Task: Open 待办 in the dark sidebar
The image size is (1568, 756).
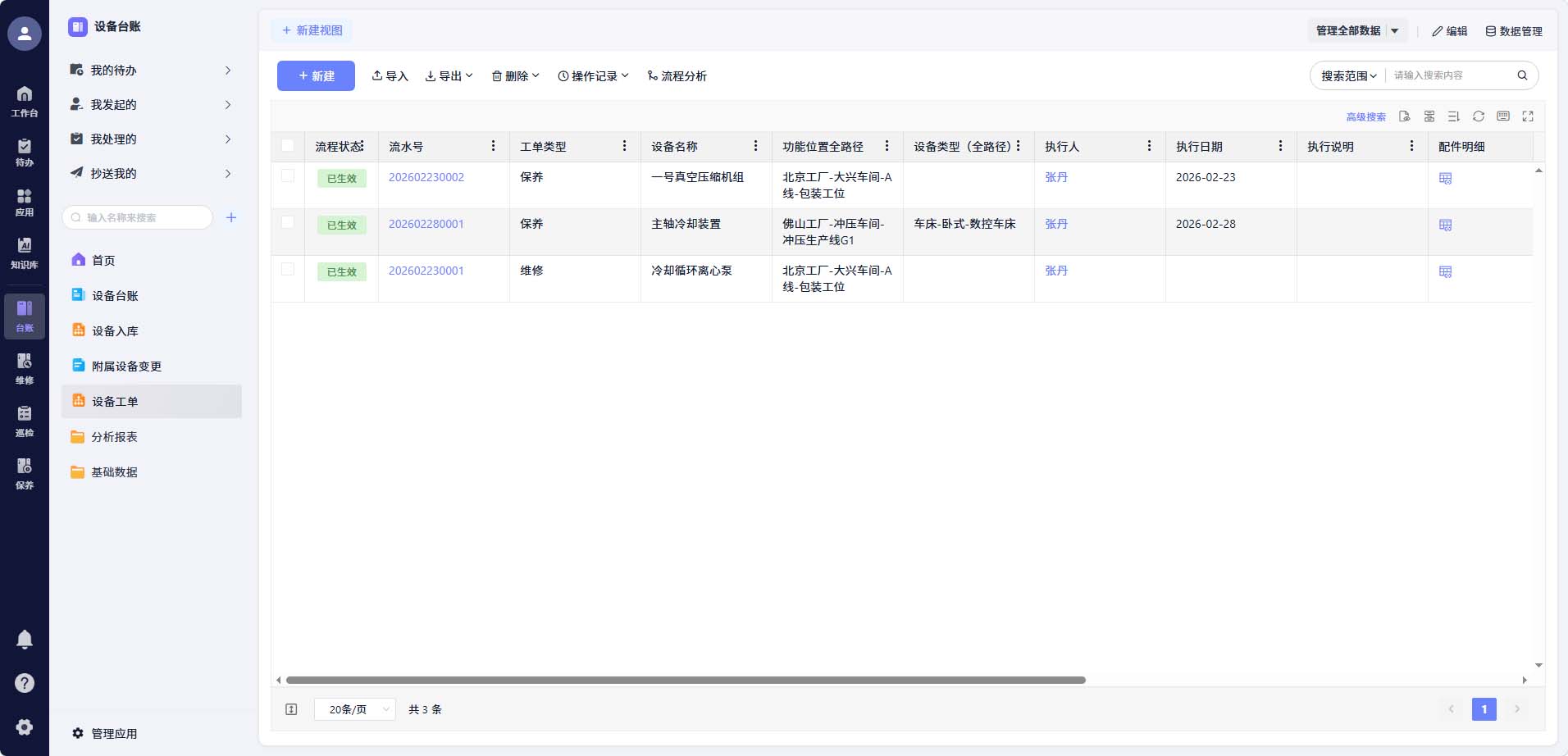Action: [x=25, y=153]
